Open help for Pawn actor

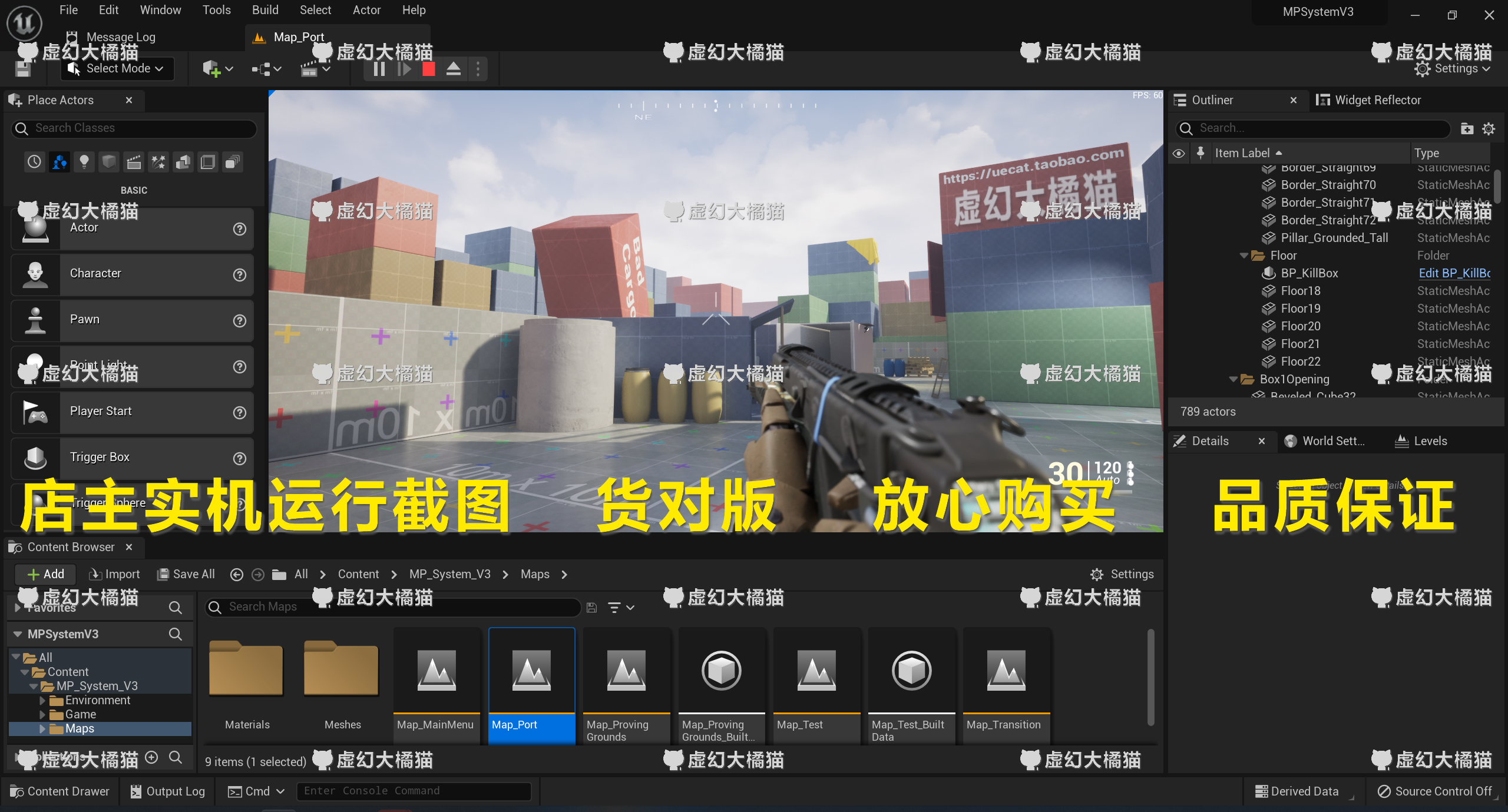239,320
